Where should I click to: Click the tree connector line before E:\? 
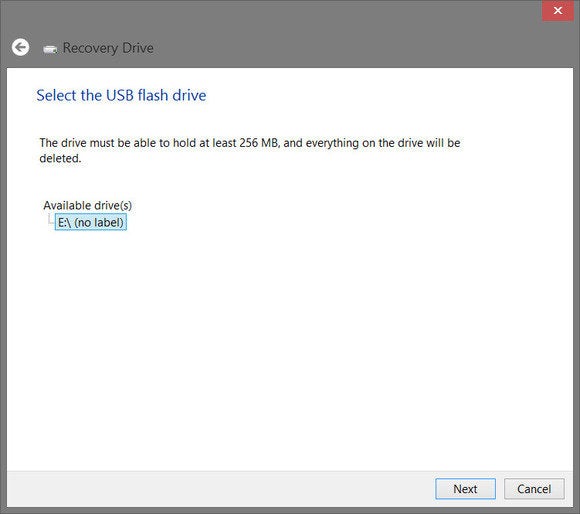click(51, 219)
